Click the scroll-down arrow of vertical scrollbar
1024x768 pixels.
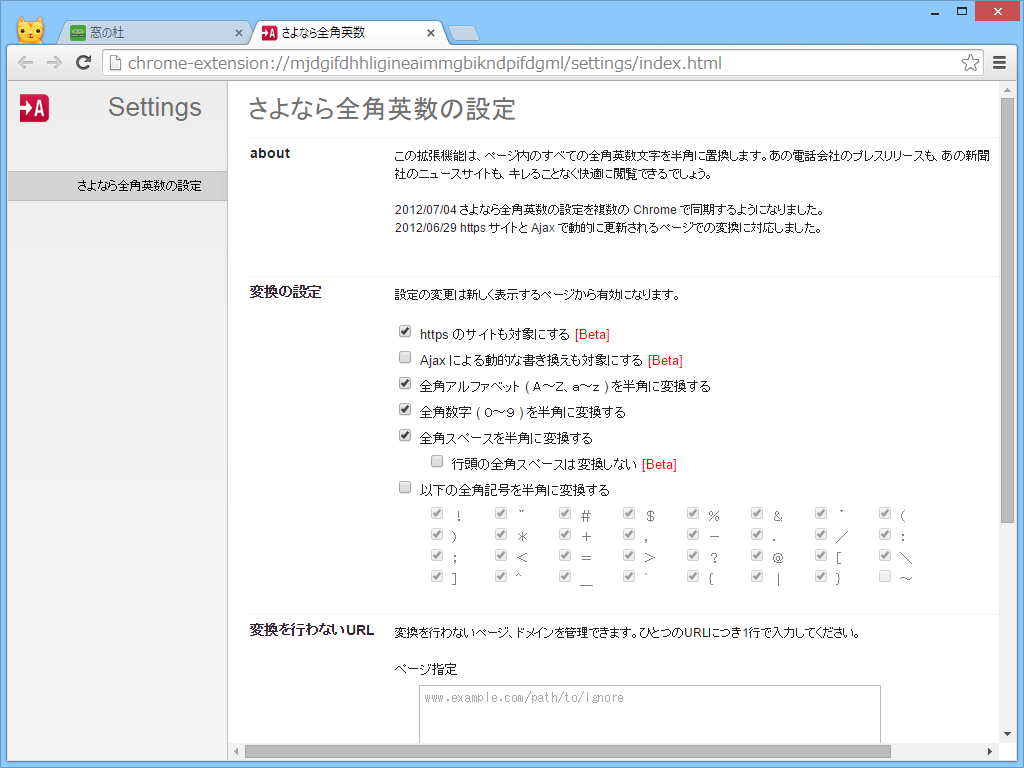click(1007, 734)
